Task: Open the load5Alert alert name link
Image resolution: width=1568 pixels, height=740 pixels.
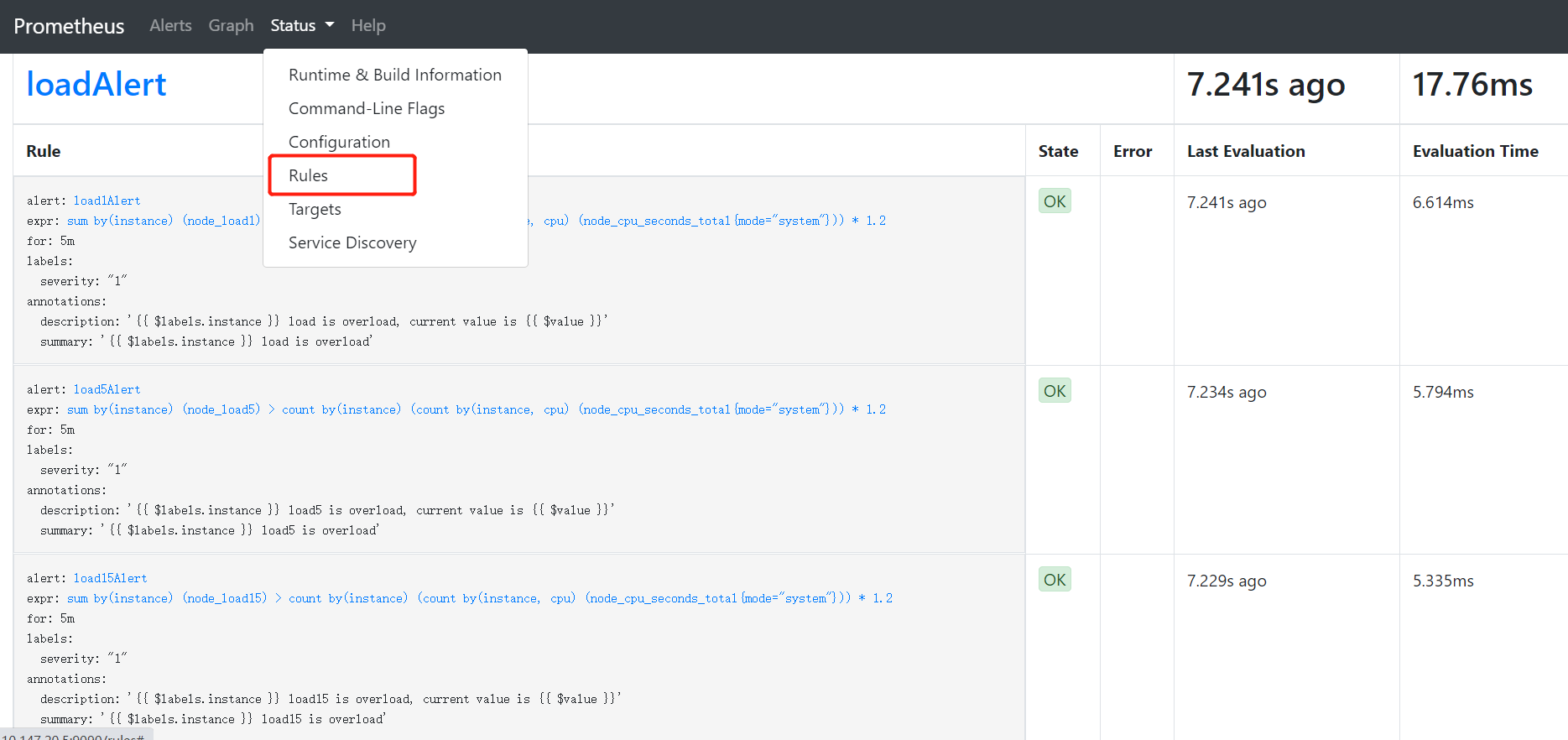Action: pyautogui.click(x=107, y=389)
